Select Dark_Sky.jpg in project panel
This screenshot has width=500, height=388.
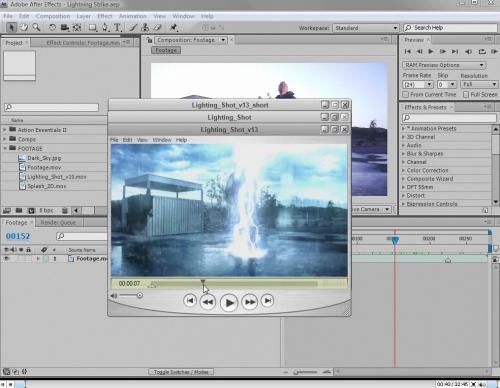point(44,158)
